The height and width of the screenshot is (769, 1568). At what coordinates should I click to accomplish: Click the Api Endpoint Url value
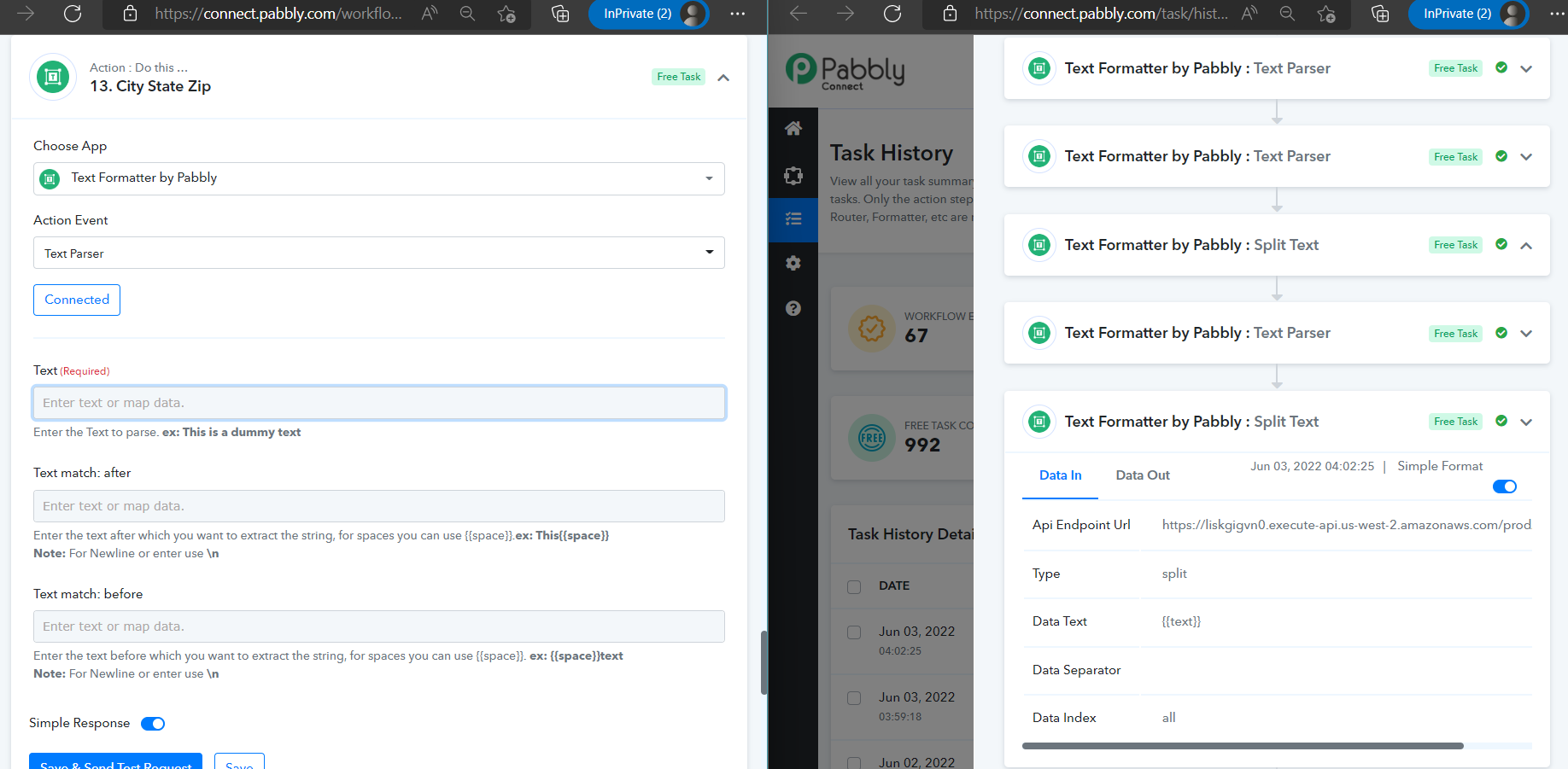click(1347, 525)
